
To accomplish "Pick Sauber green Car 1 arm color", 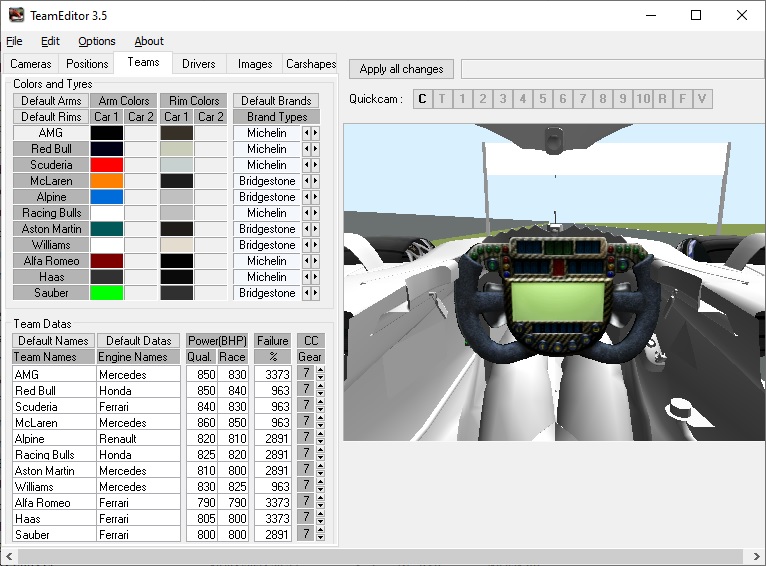I will click(x=106, y=293).
